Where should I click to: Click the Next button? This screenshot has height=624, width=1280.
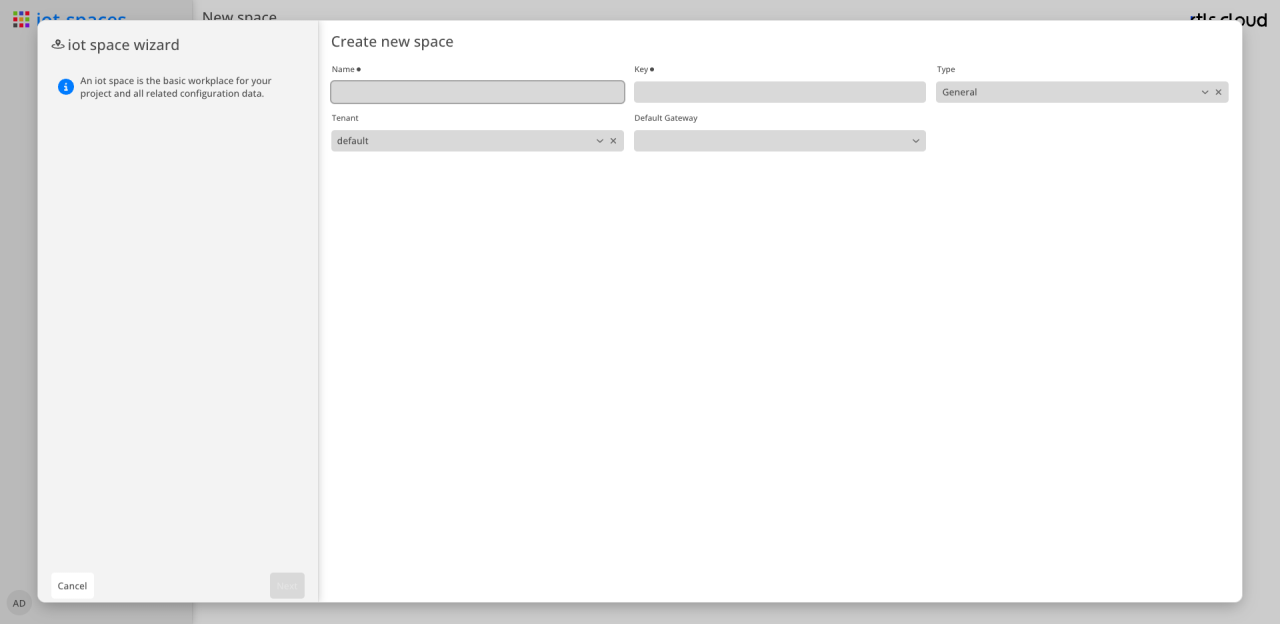[287, 586]
